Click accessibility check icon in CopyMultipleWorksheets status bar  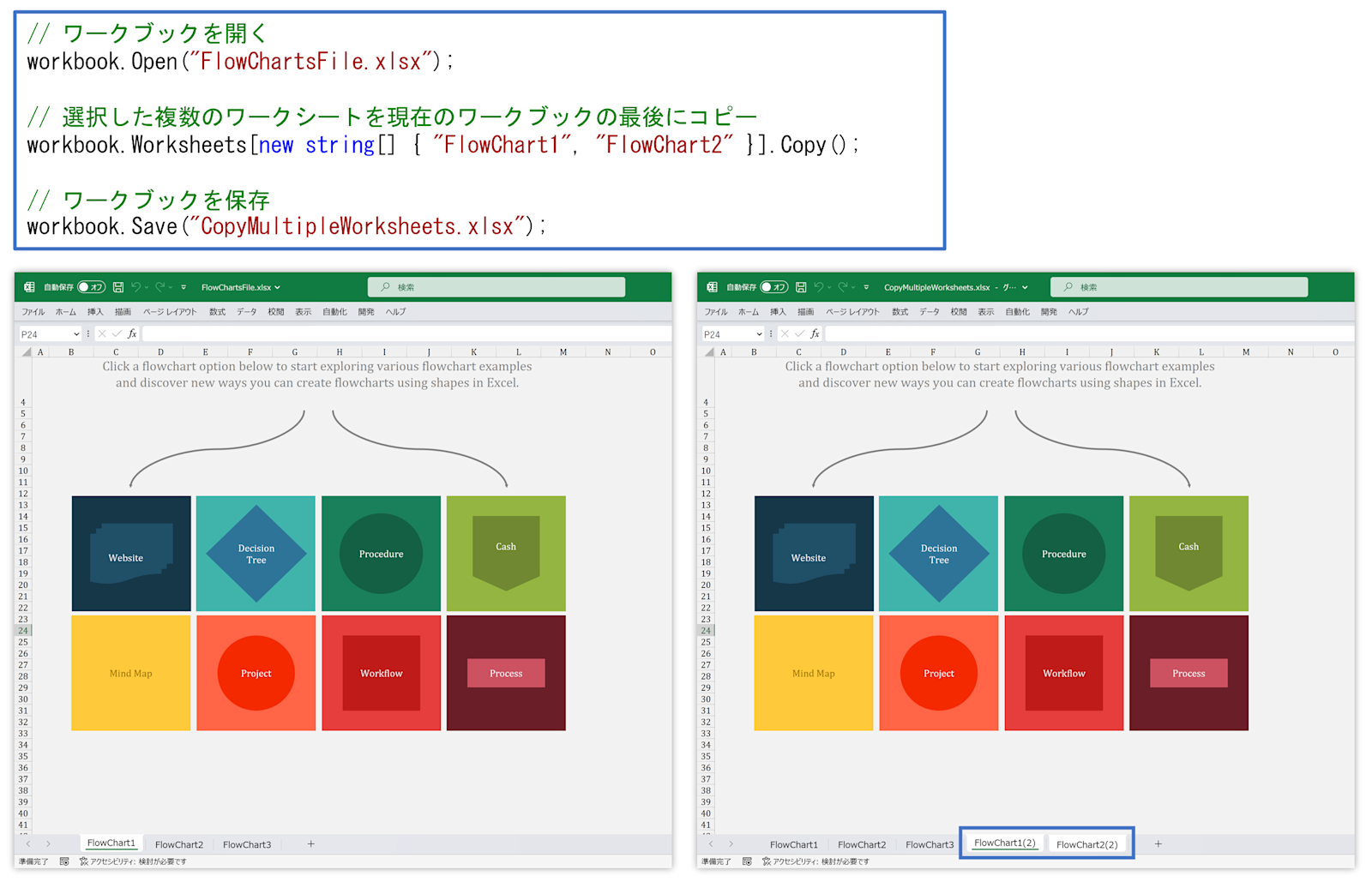click(x=766, y=861)
